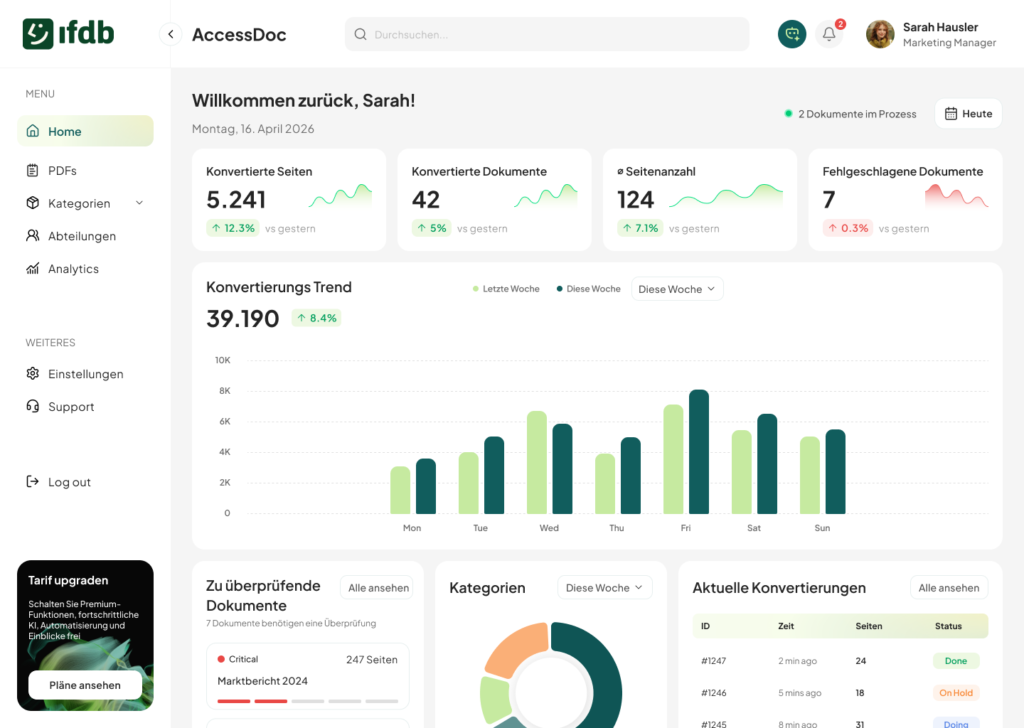
Task: Click Alle ansehen in Zu überprüfende Dokumente
Action: coord(377,588)
